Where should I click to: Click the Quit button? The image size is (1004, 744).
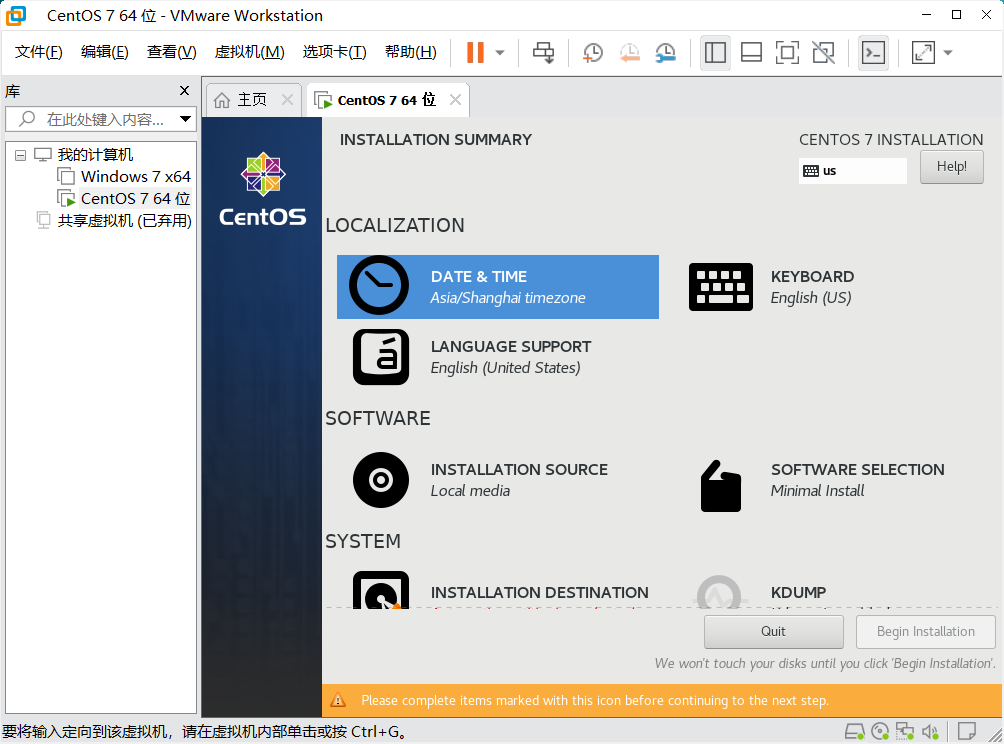pyautogui.click(x=773, y=632)
